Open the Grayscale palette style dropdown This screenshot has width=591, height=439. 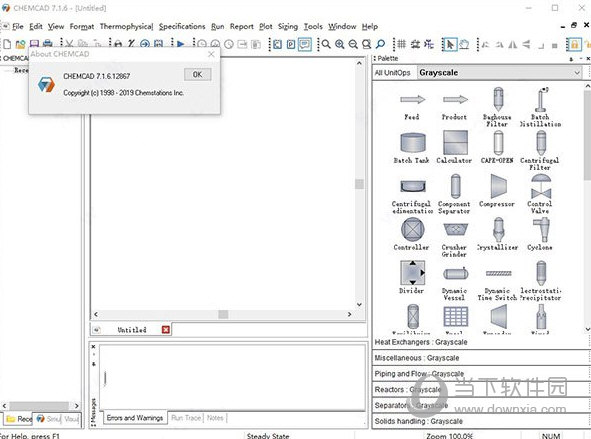click(500, 72)
